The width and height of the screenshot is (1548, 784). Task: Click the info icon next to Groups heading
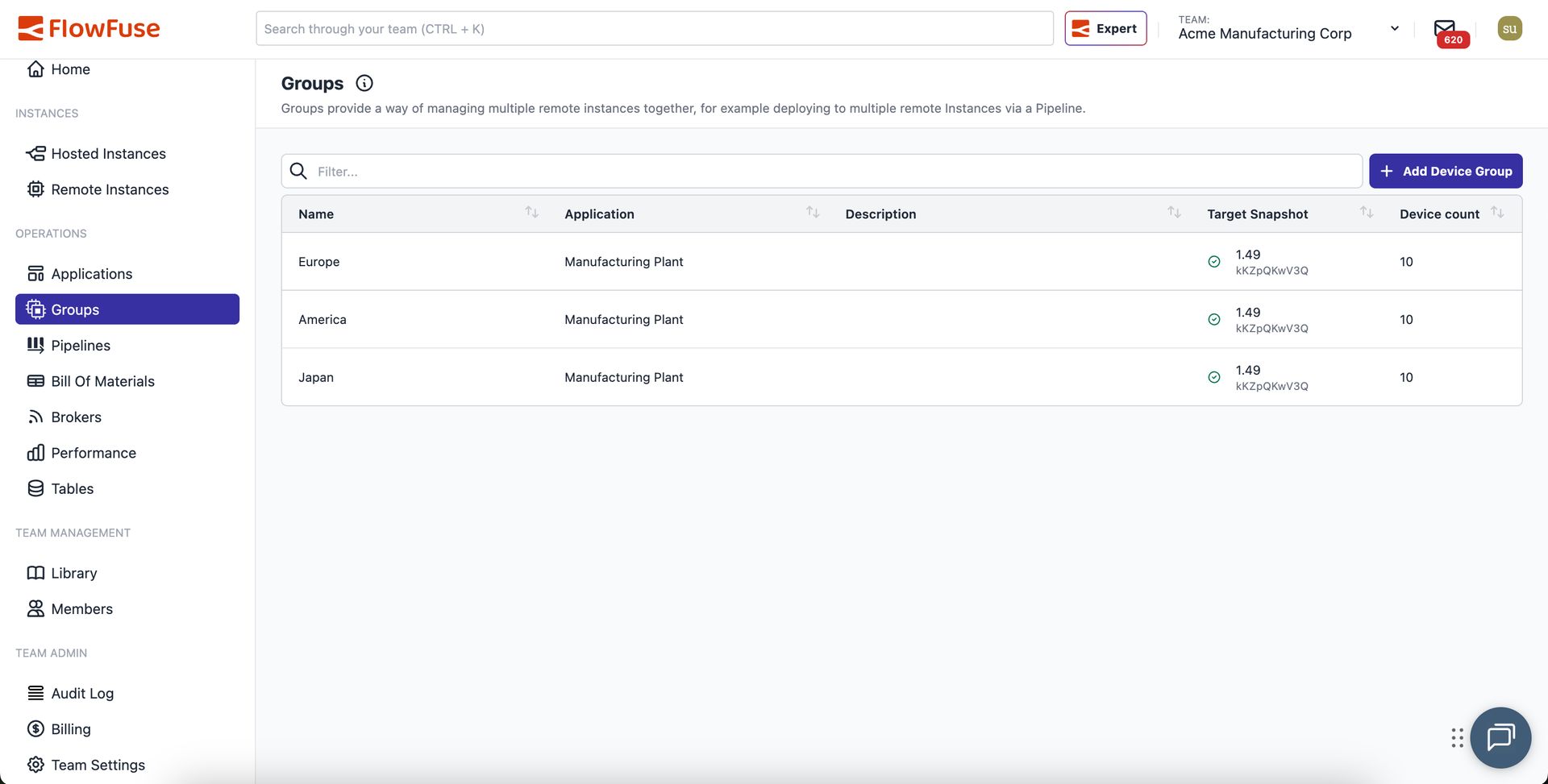(x=364, y=83)
